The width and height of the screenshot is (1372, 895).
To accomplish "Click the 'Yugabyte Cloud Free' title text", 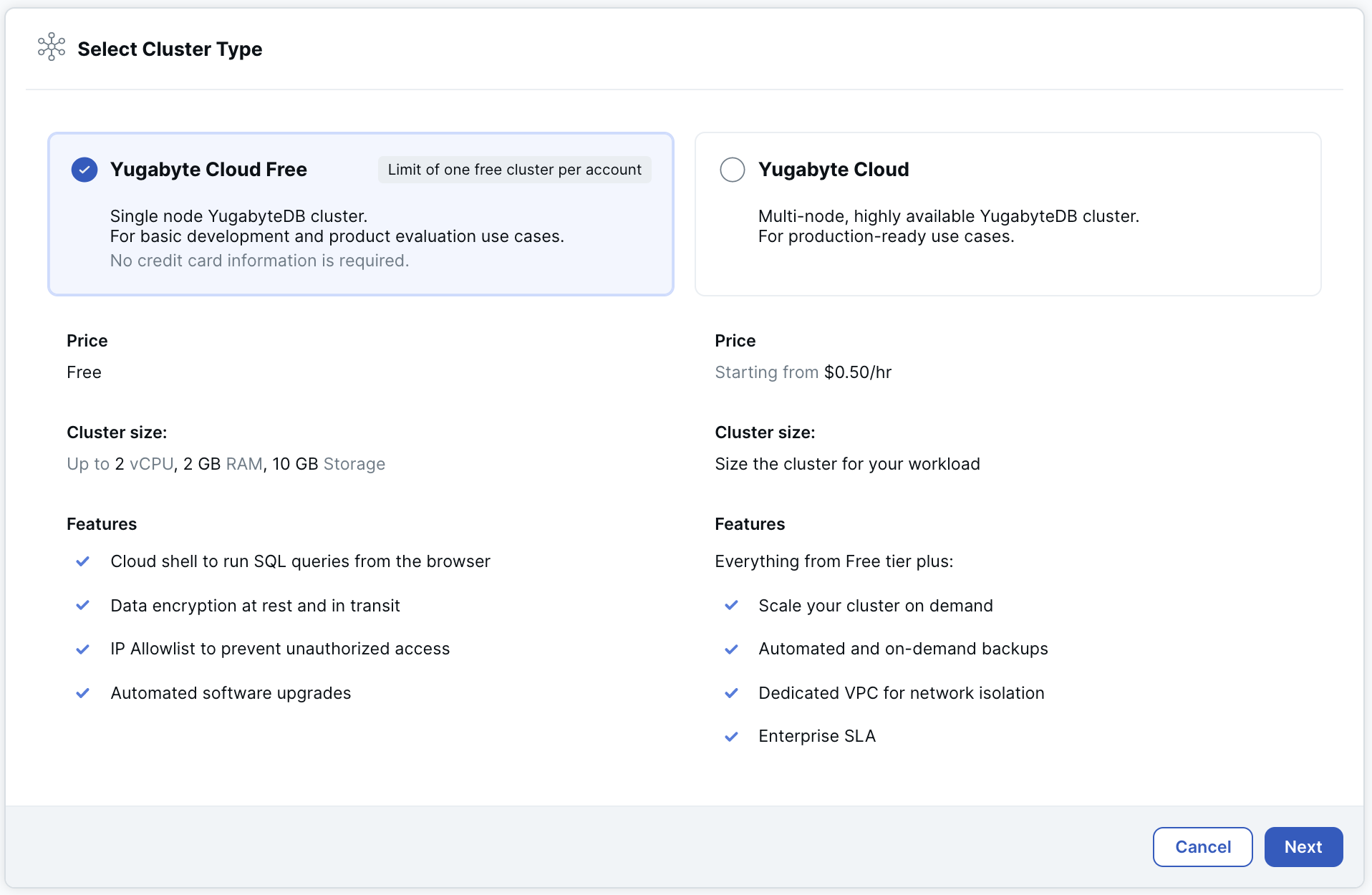I will pos(208,170).
